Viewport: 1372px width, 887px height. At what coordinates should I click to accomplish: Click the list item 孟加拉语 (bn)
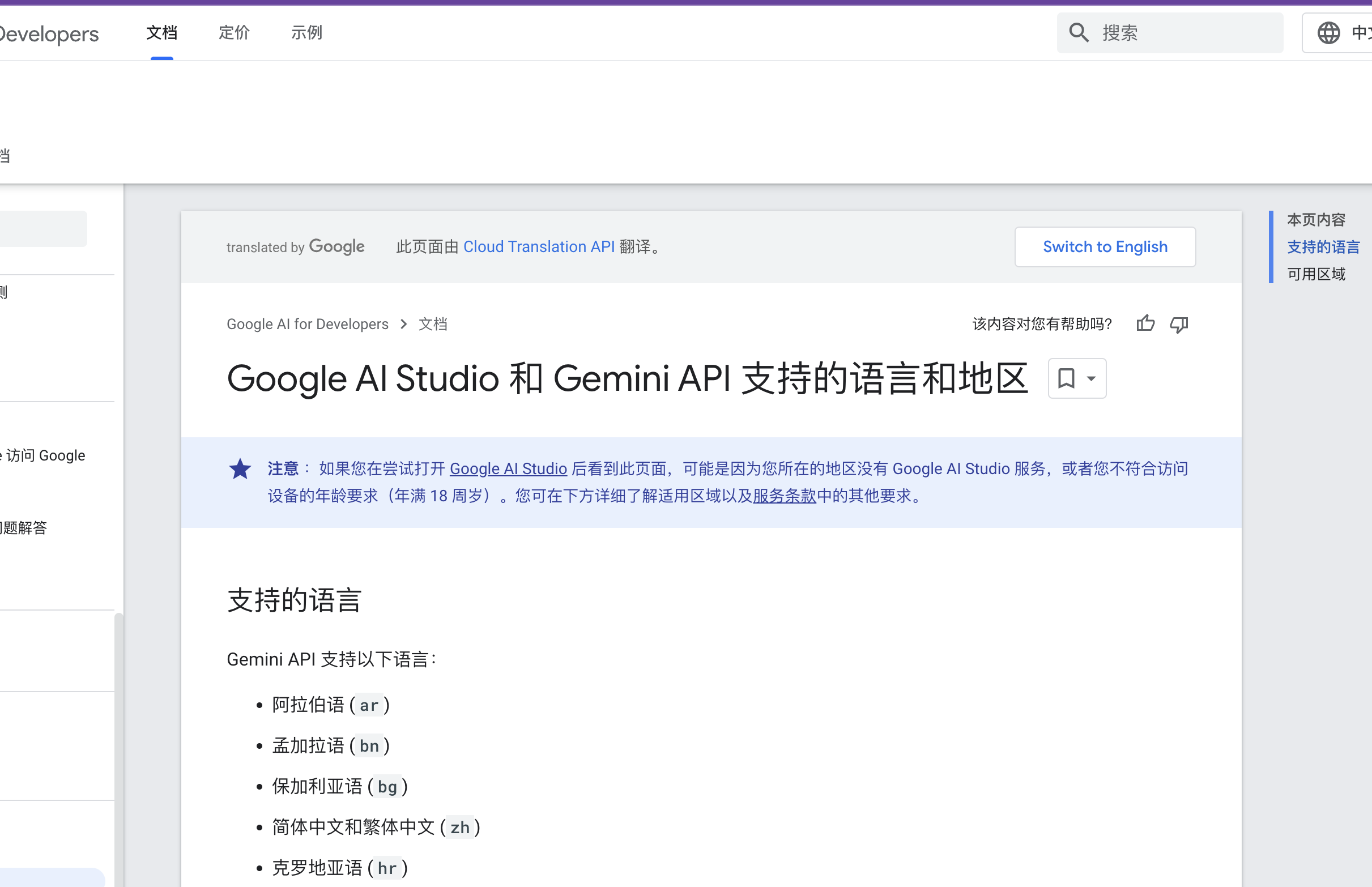(331, 746)
